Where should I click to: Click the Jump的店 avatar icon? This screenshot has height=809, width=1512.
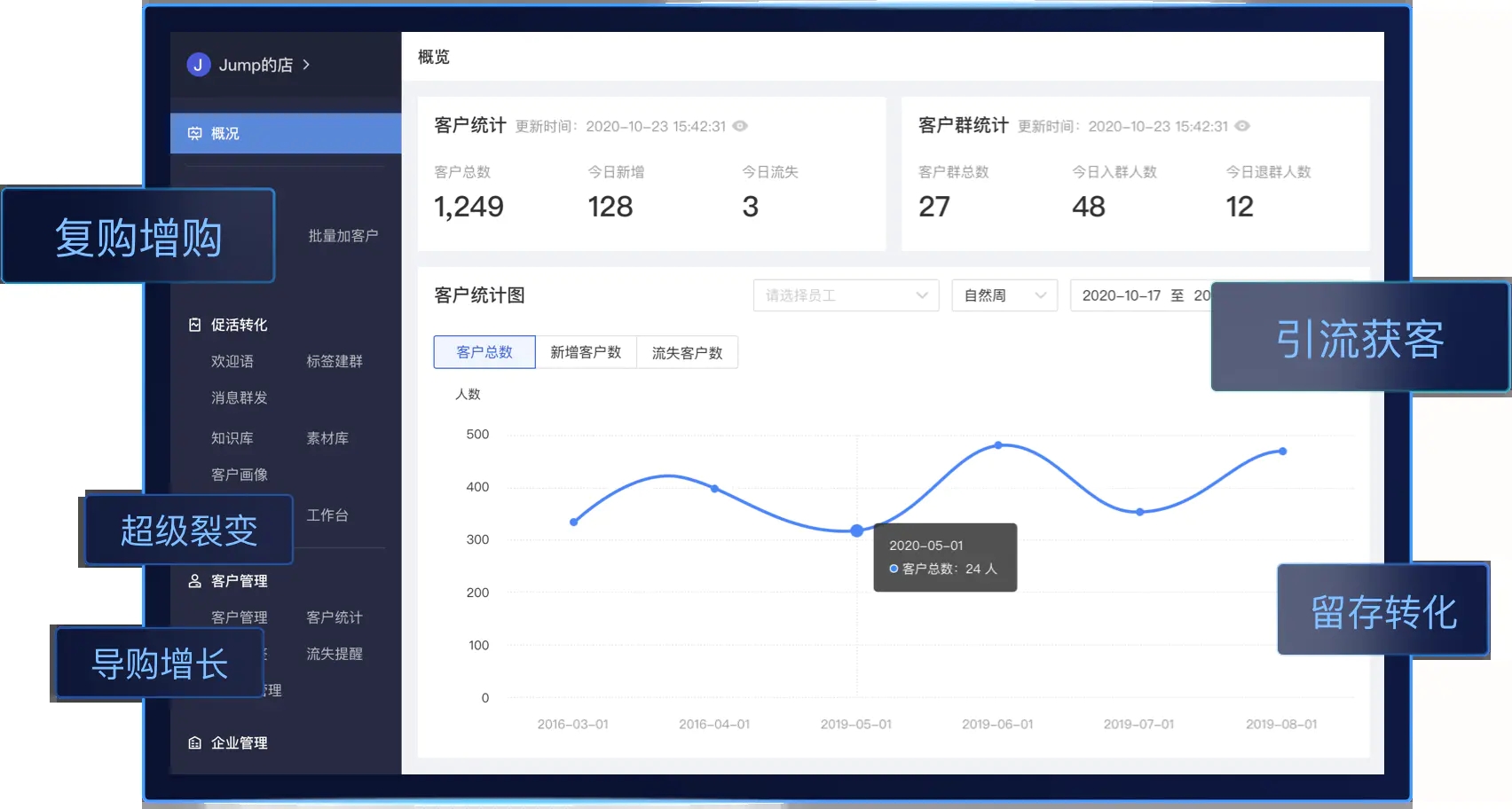198,65
